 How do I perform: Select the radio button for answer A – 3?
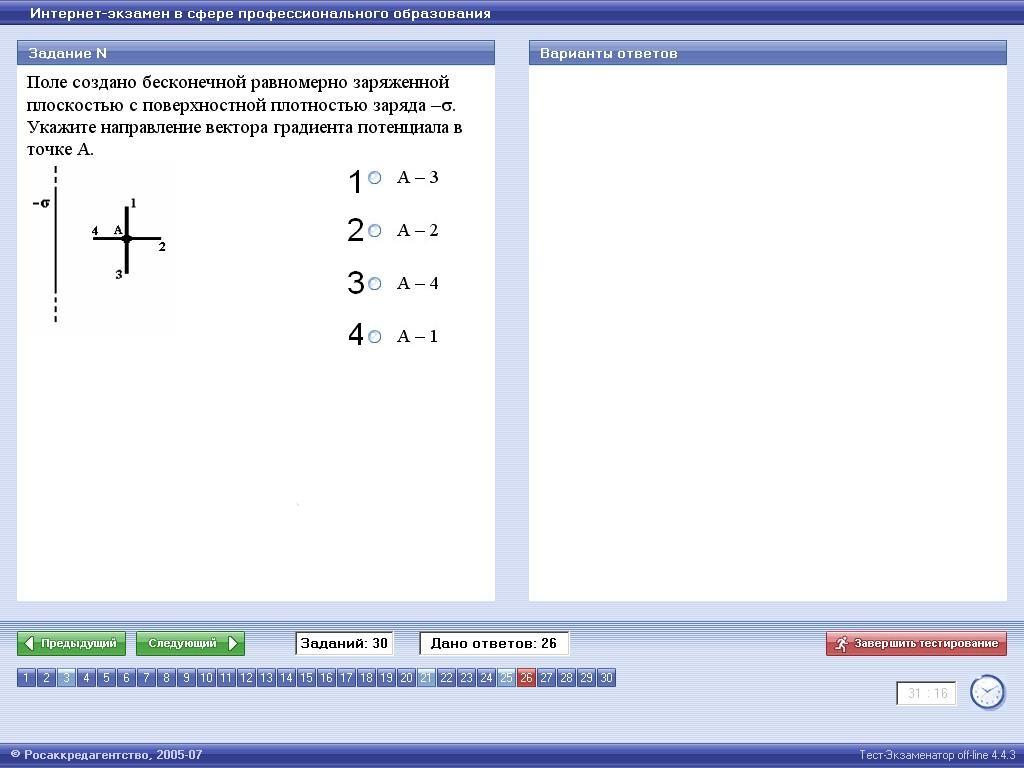click(x=374, y=178)
